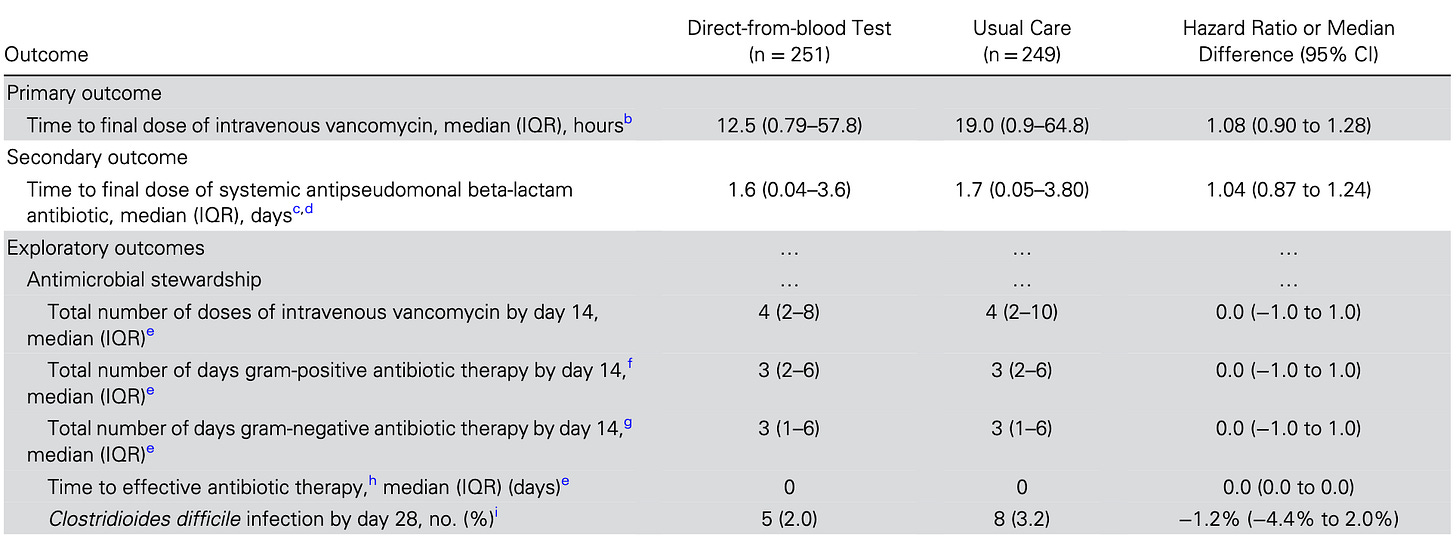Viewport: 1456px width, 538px height.
Task: Open footnote f after gram-positive day 14
Action: (x=630, y=365)
